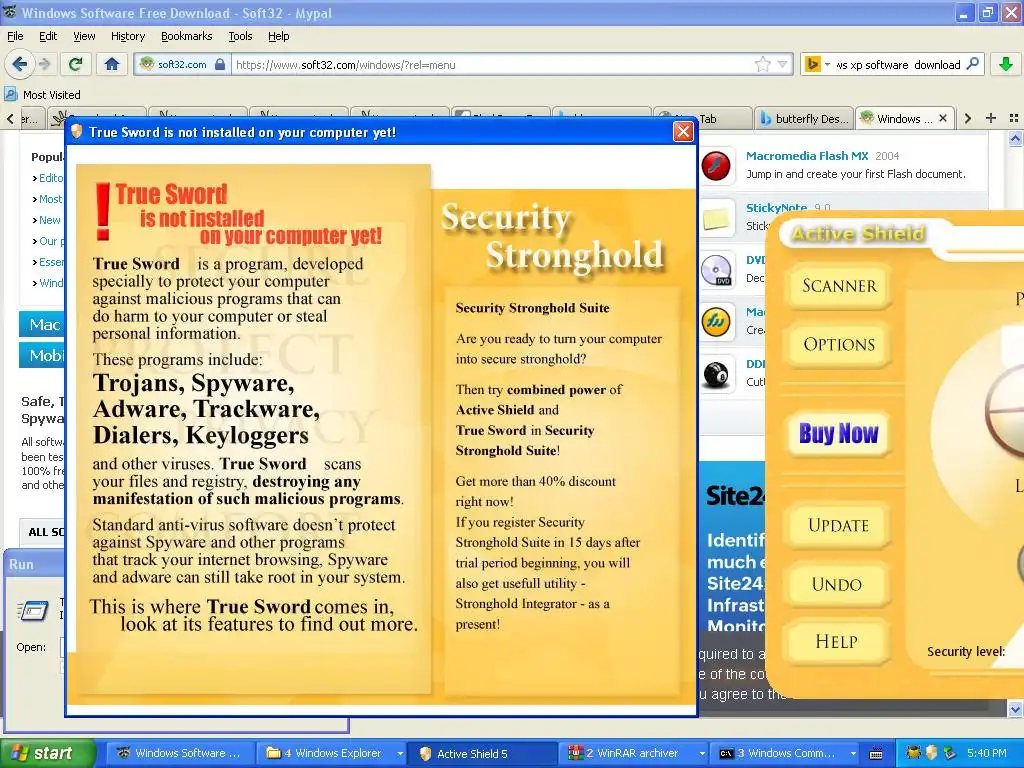Open a new tab with plus

(991, 118)
